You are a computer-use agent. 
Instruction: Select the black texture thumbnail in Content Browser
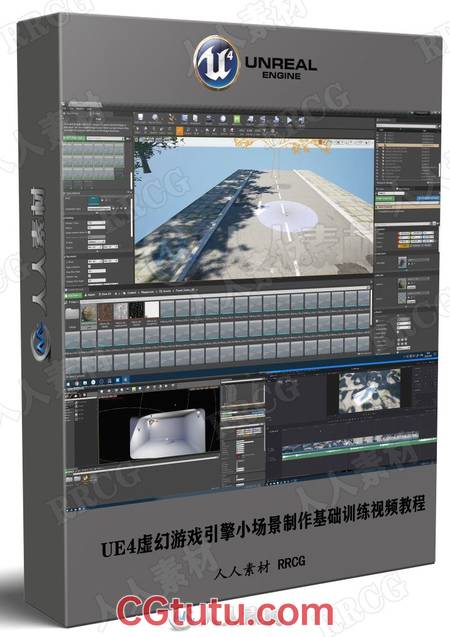point(136,311)
